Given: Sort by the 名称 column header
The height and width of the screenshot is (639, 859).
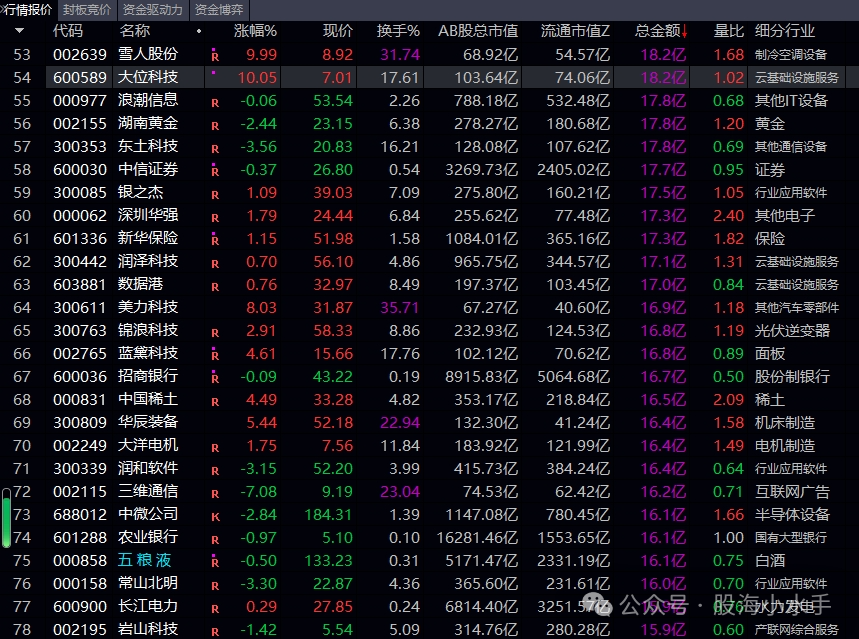Looking at the screenshot, I should (x=134, y=31).
